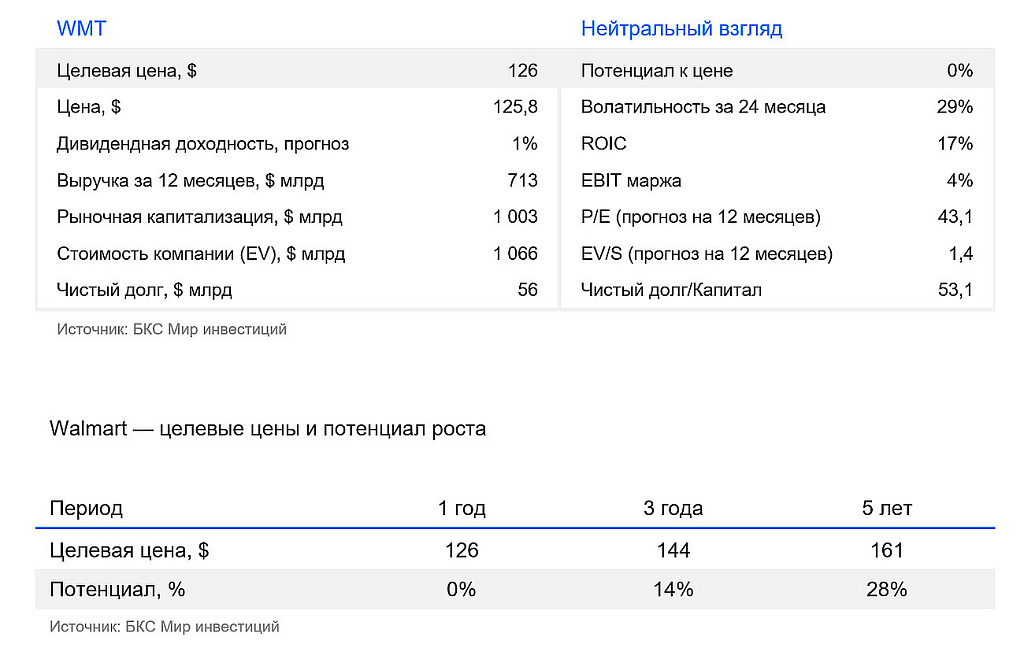This screenshot has width=1024, height=648.
Task: Select the "Целевая цена, $" row value 126
Action: 522,71
